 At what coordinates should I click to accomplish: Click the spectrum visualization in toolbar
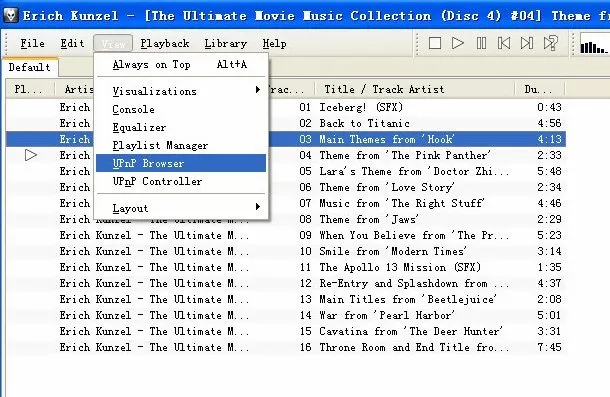594,44
